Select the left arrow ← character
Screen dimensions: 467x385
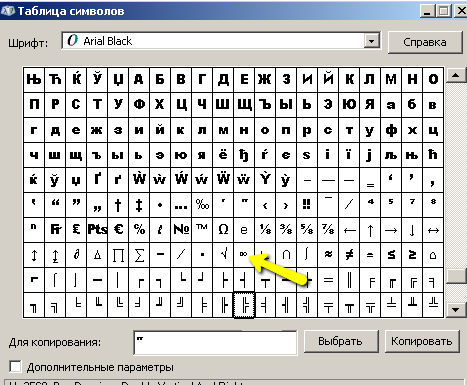click(x=349, y=230)
